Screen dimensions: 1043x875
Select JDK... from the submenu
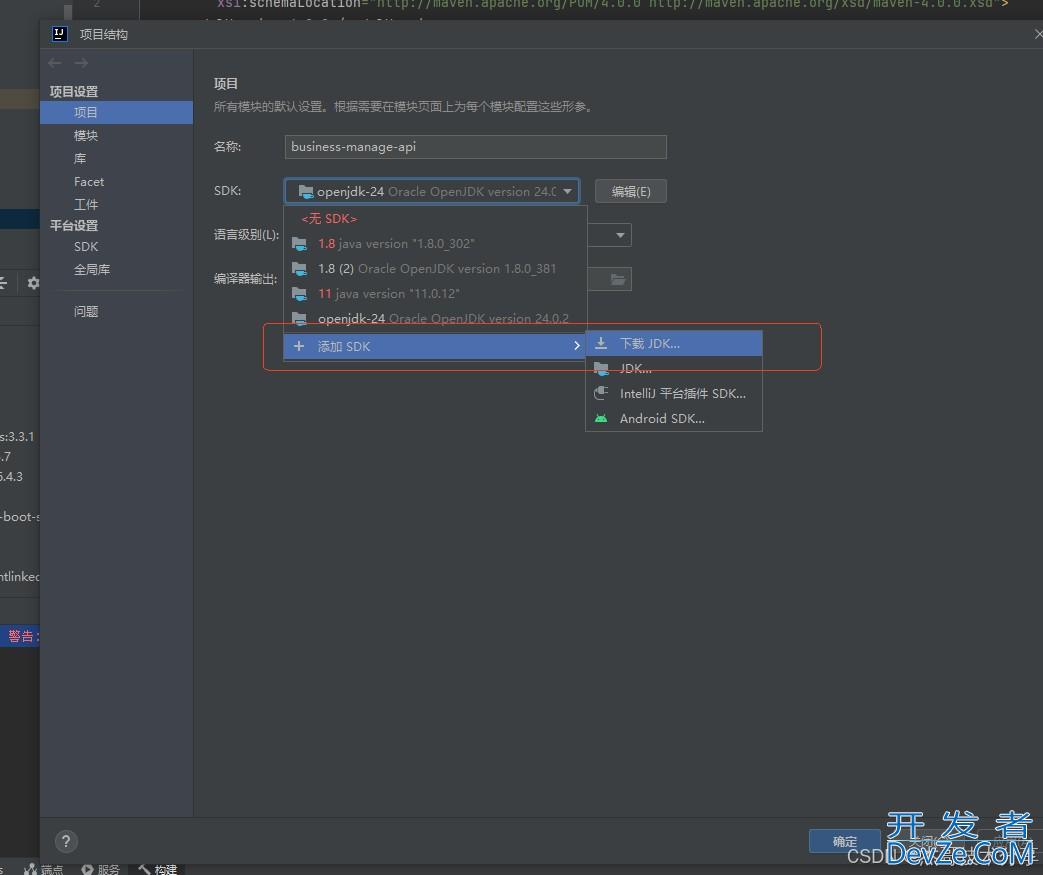click(x=635, y=368)
